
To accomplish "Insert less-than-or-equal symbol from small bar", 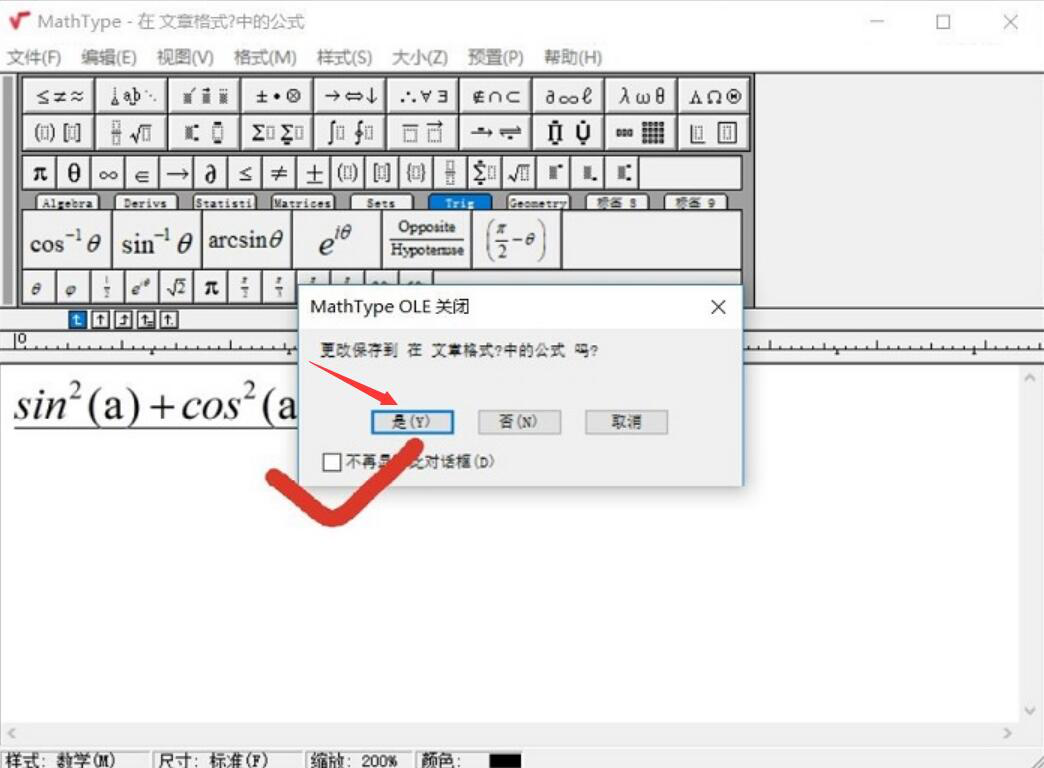I will 244,174.
